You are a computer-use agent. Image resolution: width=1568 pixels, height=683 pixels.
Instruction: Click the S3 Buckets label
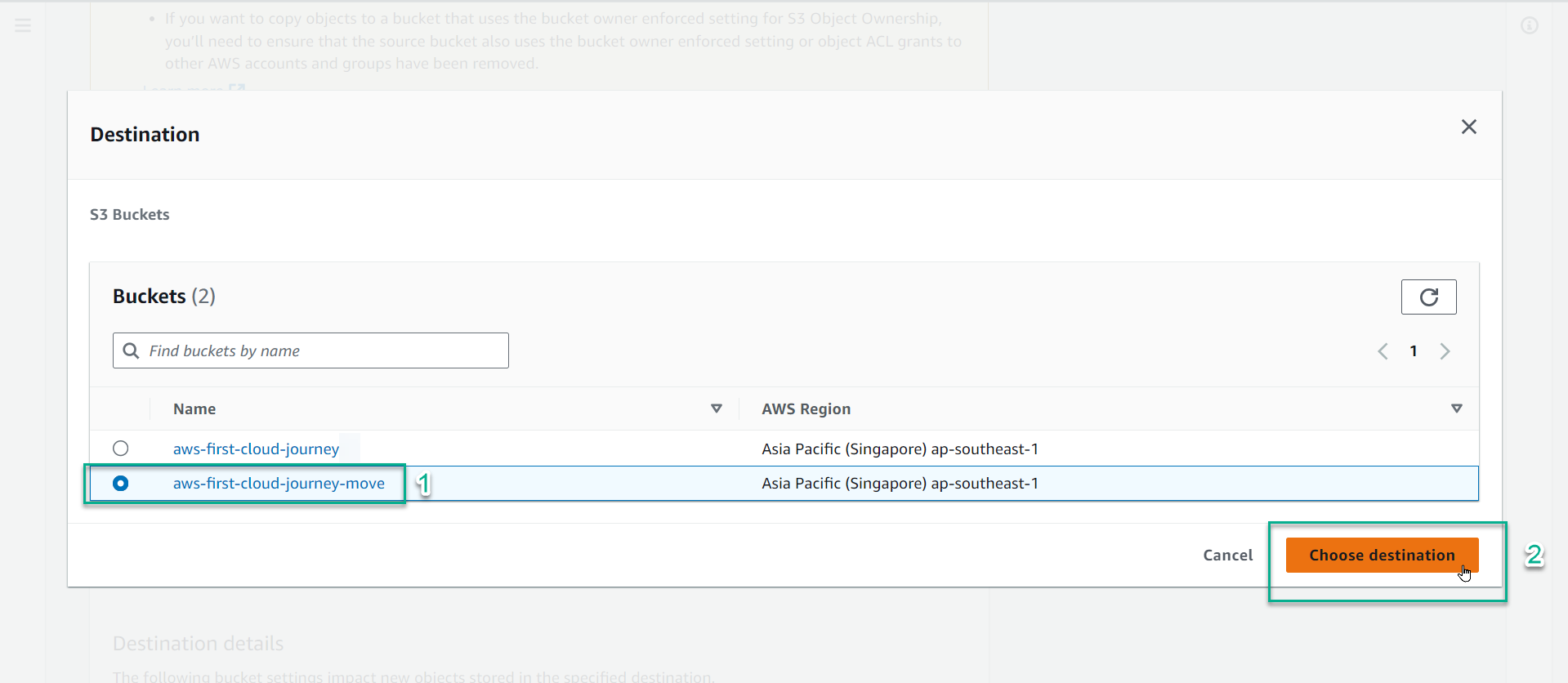point(130,214)
